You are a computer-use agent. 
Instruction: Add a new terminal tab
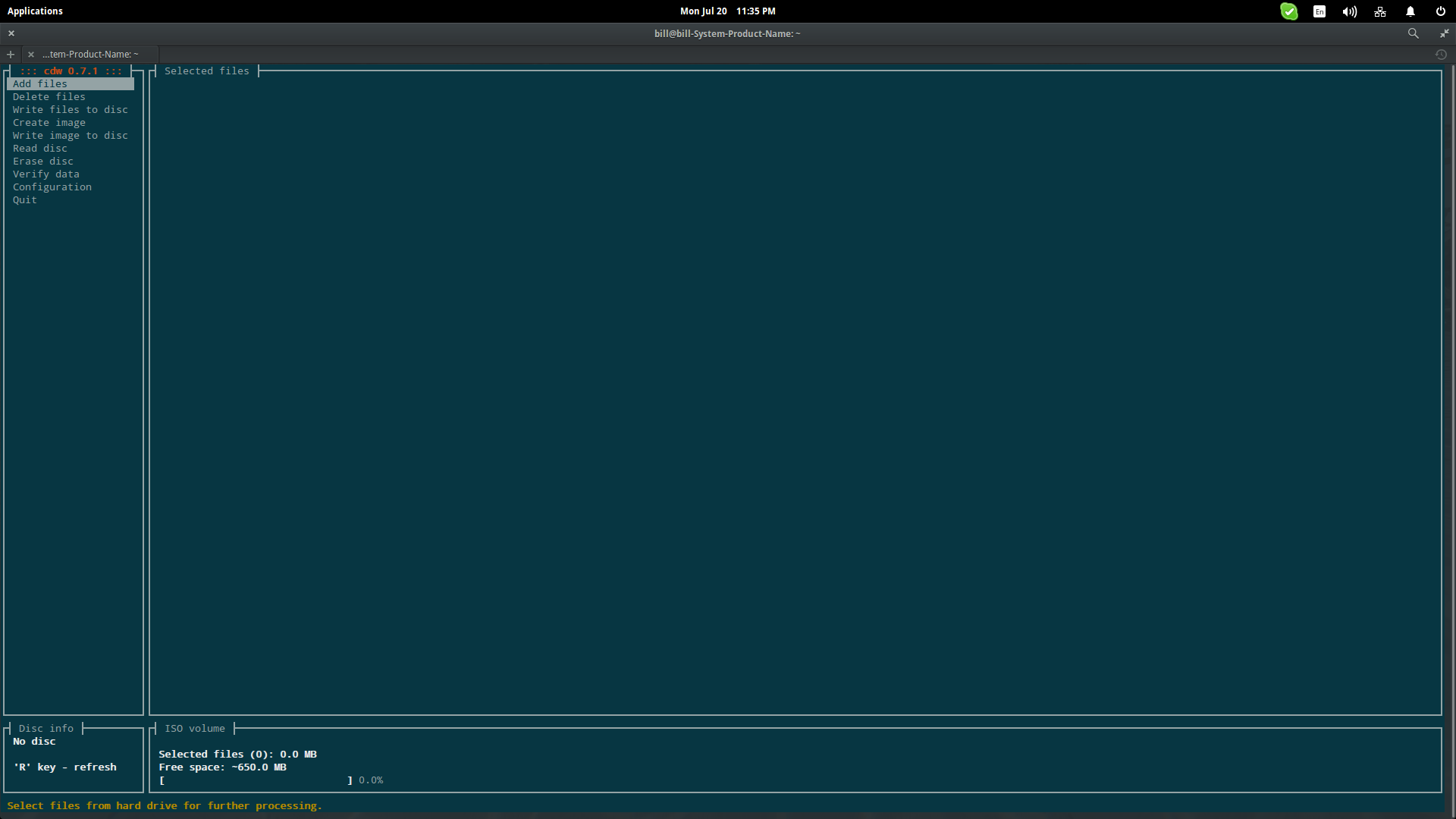pyautogui.click(x=11, y=55)
